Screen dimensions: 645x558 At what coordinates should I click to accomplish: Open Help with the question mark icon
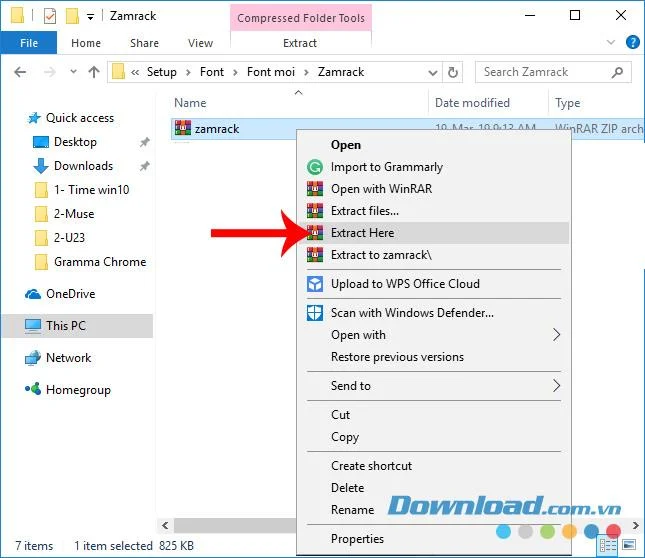click(x=632, y=42)
